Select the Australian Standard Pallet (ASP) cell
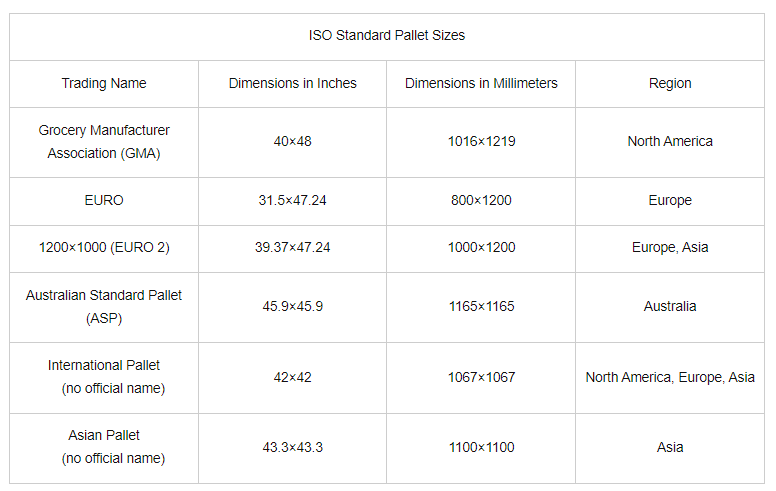 [104, 306]
